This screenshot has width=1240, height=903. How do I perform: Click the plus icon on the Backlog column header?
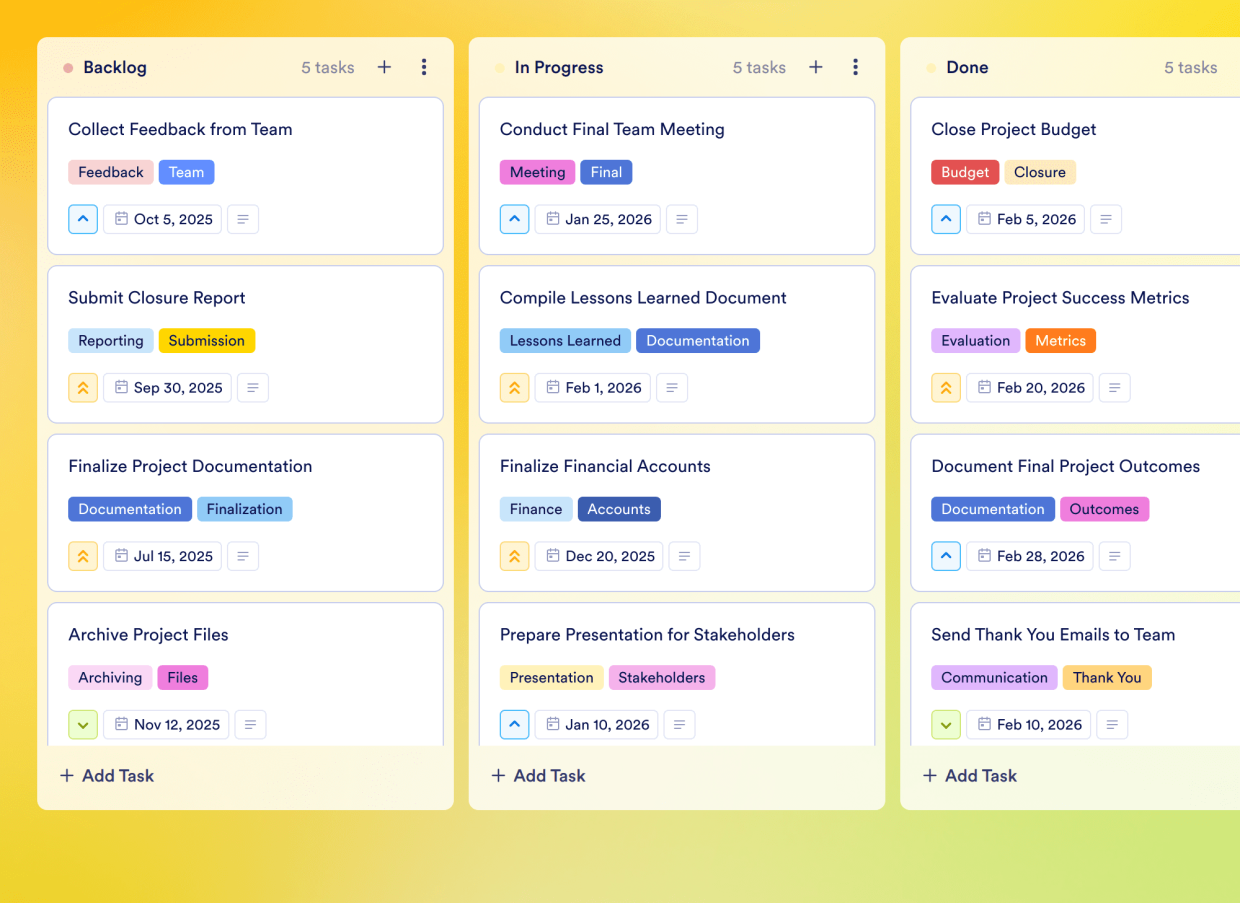click(x=384, y=67)
